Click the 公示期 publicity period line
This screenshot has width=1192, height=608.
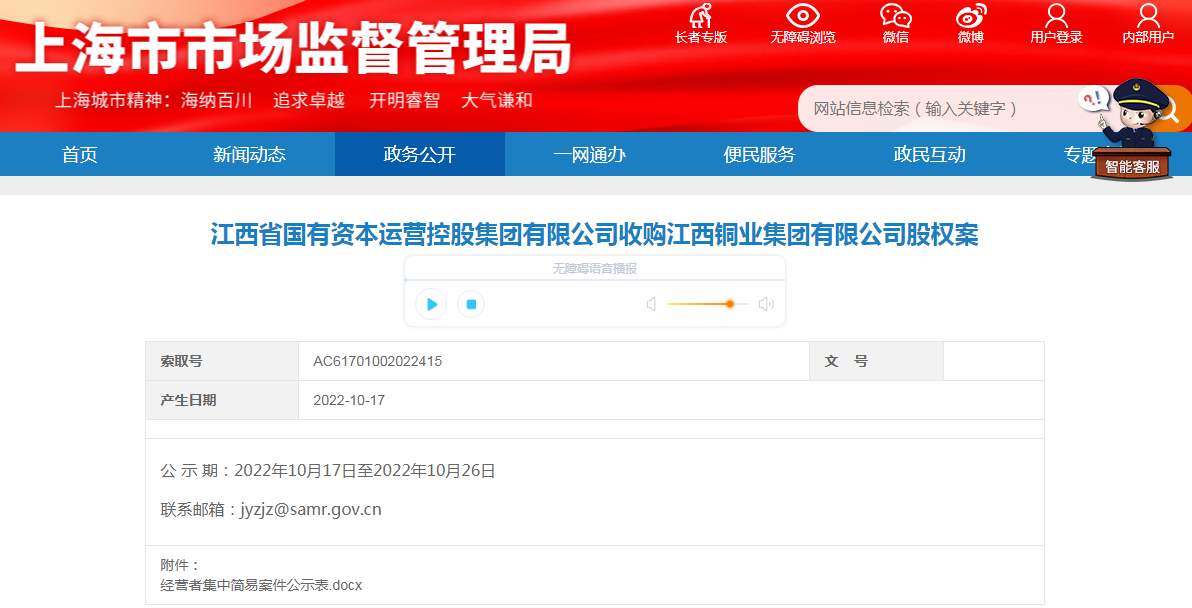point(328,470)
